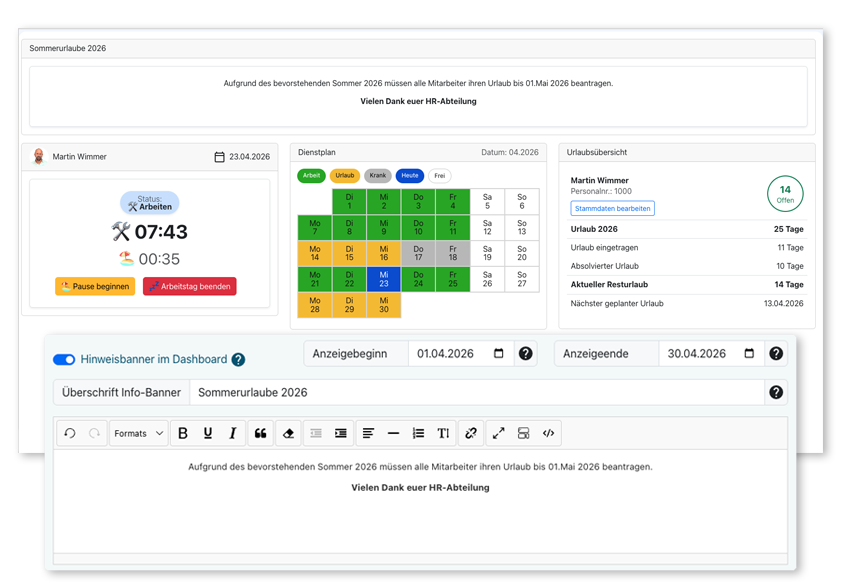Apply Underline formatting in the editor
The width and height of the screenshot is (842, 586).
[x=208, y=433]
